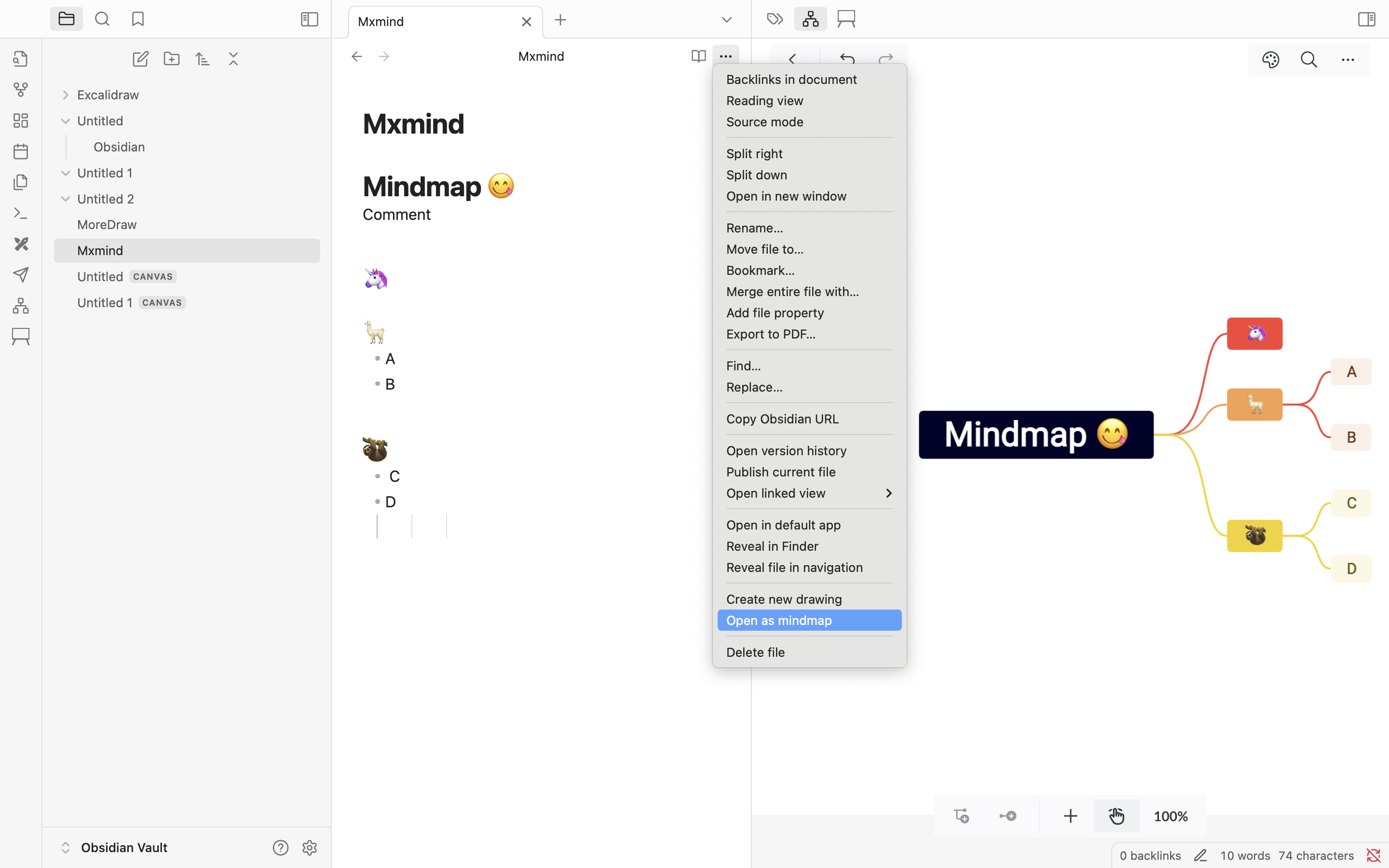The width and height of the screenshot is (1389, 868).
Task: Toggle reading view book icon
Action: (x=698, y=56)
